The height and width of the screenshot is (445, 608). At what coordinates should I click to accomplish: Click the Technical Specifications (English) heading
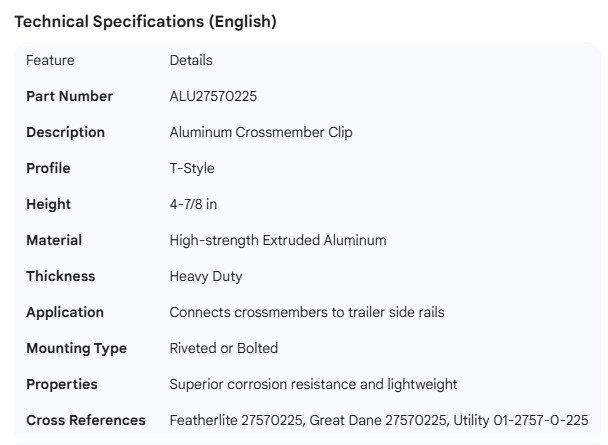[x=146, y=21]
